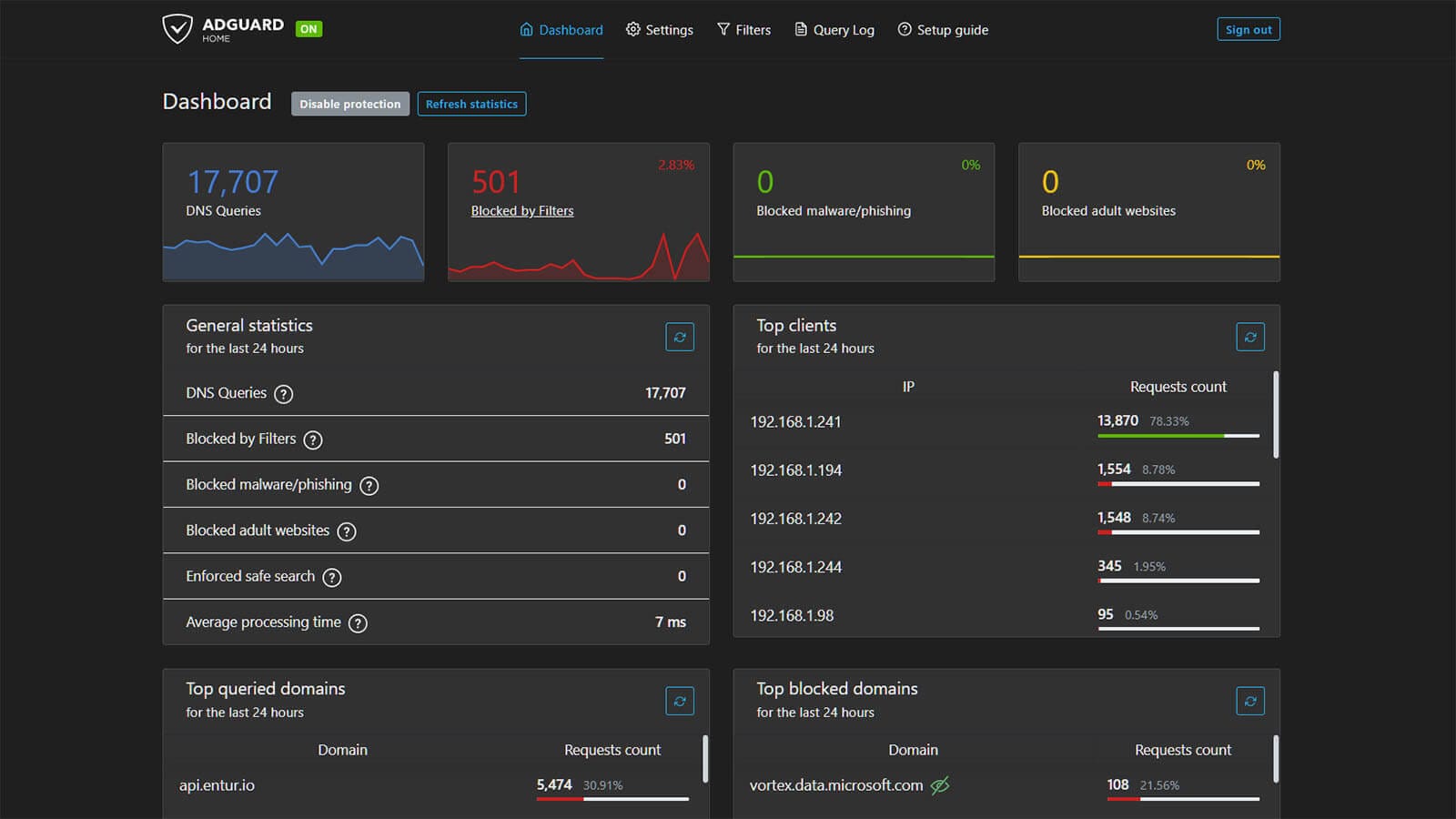Click help icon beside Average processing time
1456x819 pixels.
[359, 623]
